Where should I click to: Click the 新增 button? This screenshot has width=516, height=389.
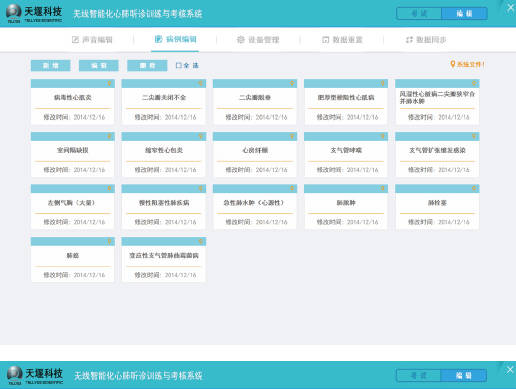(50, 66)
